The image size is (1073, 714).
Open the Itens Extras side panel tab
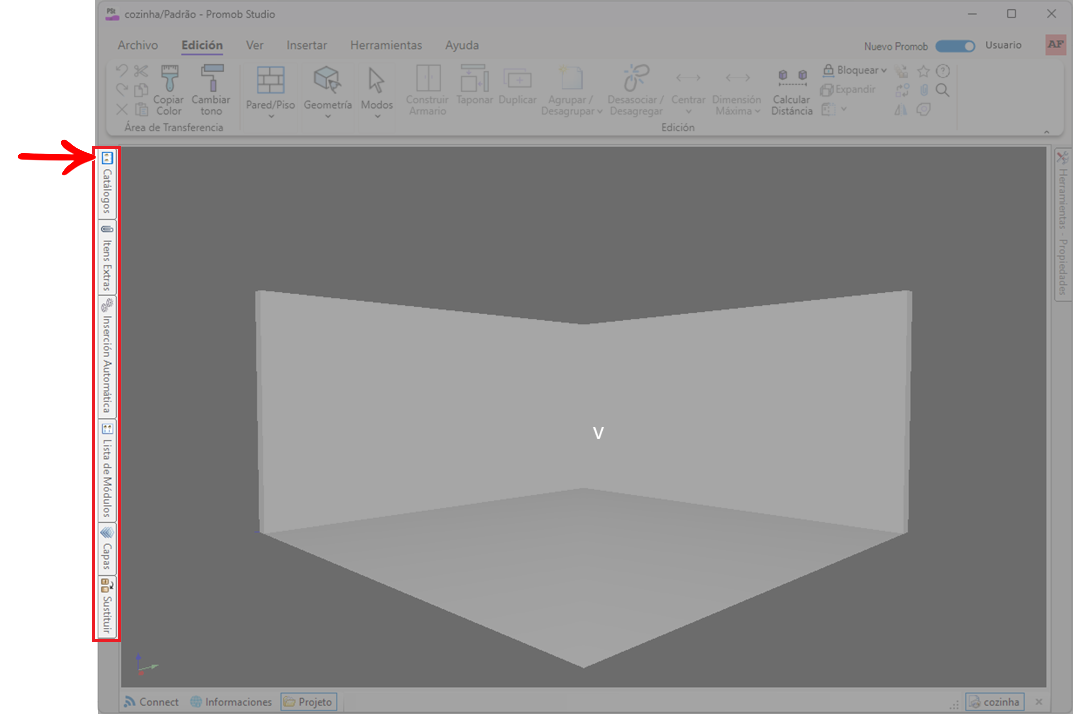coord(107,257)
